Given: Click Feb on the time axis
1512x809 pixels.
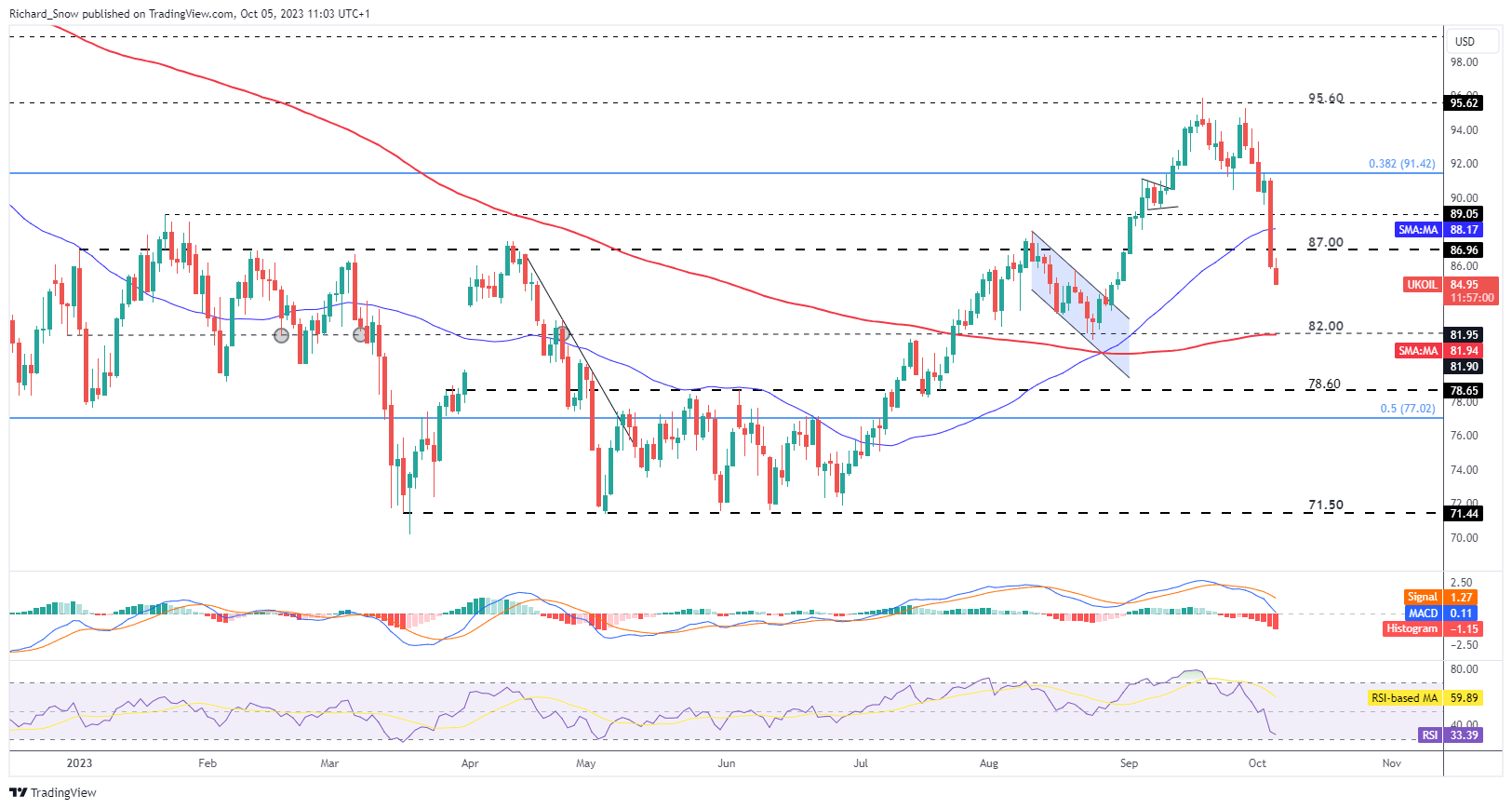Looking at the screenshot, I should [207, 763].
